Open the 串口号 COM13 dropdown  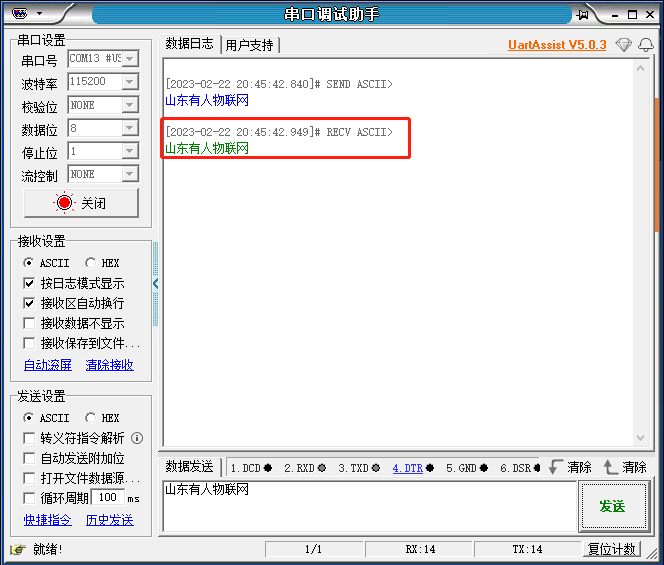(130, 58)
